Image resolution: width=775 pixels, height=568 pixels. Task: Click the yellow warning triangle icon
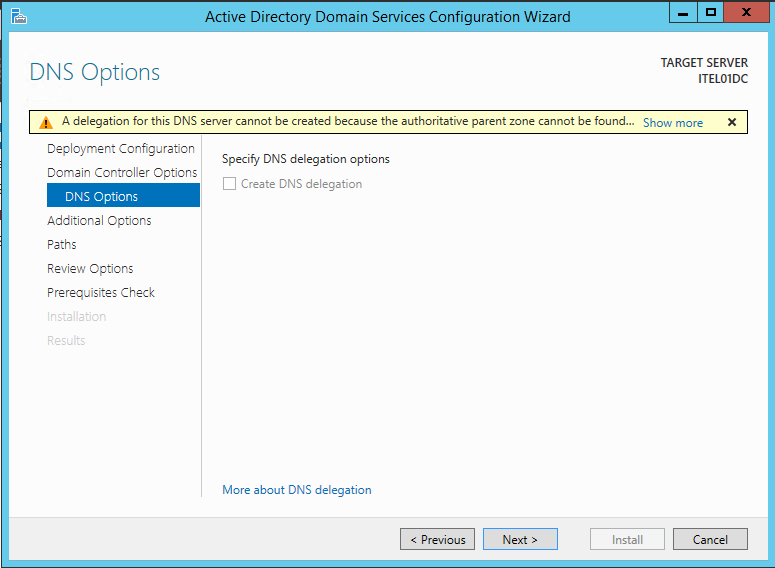[x=46, y=123]
